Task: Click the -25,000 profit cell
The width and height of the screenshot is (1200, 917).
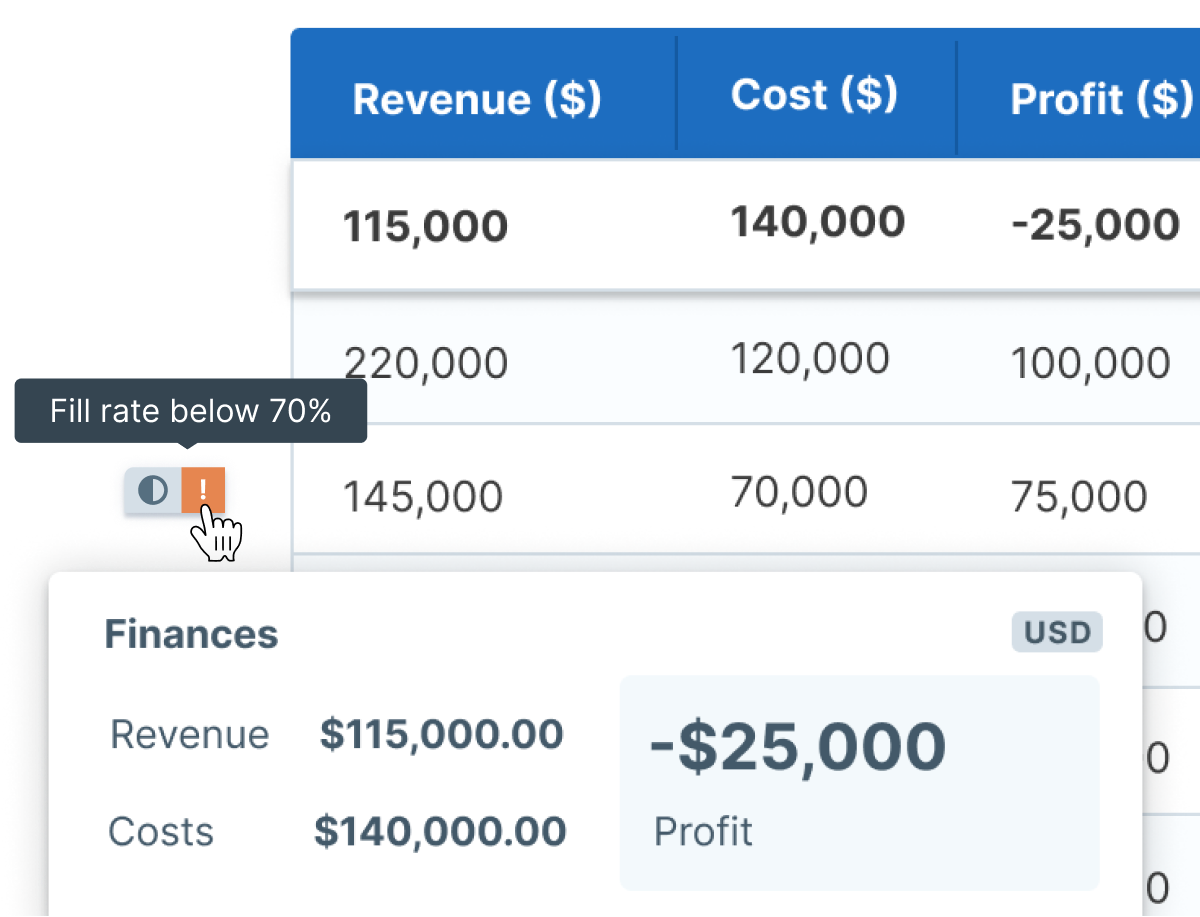Action: coord(1096,225)
